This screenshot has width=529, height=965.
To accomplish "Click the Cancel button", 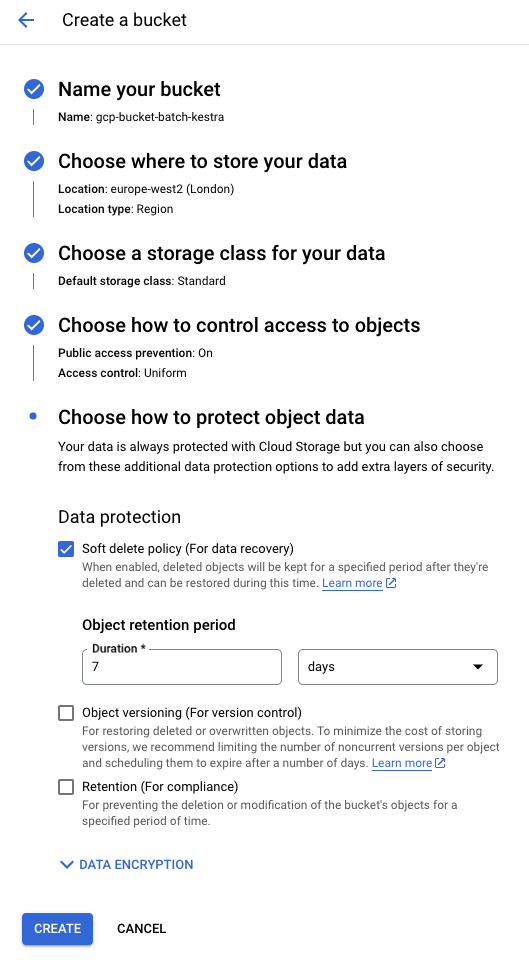I will tap(141, 929).
